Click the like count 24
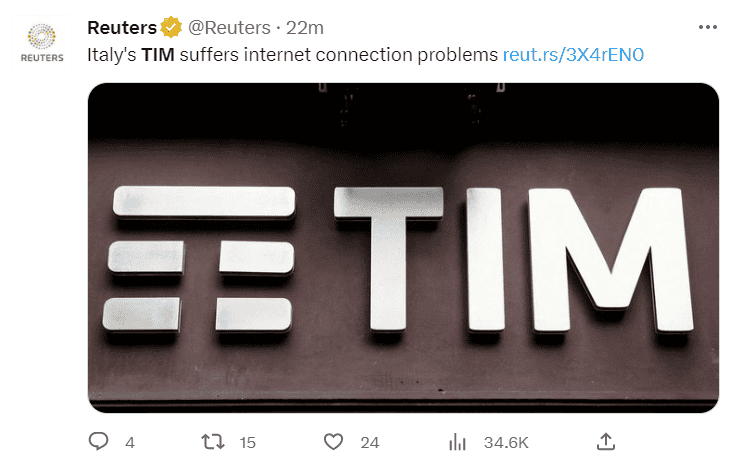Screen dimensions: 740x467 click(x=370, y=443)
